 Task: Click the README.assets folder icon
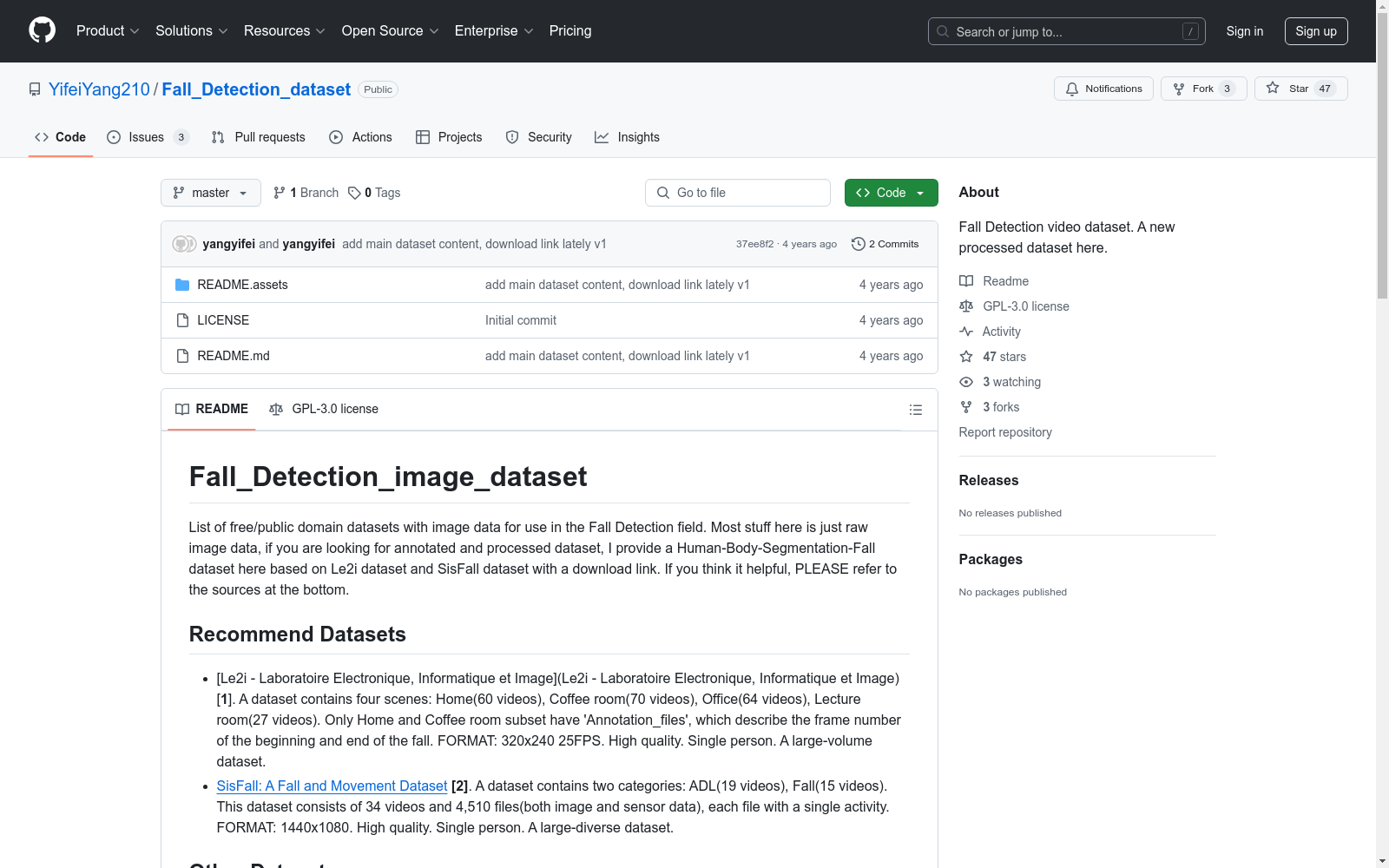(182, 285)
